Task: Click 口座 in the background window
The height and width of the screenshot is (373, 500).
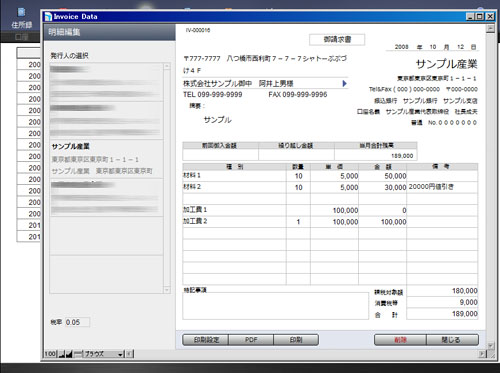Action: click(22, 37)
